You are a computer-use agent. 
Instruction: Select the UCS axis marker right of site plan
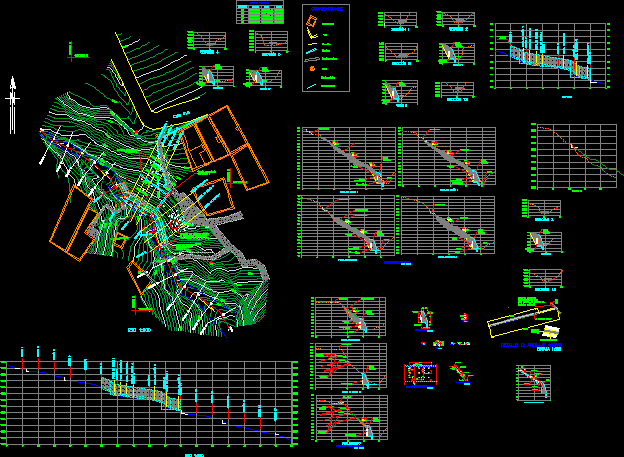click(x=231, y=177)
